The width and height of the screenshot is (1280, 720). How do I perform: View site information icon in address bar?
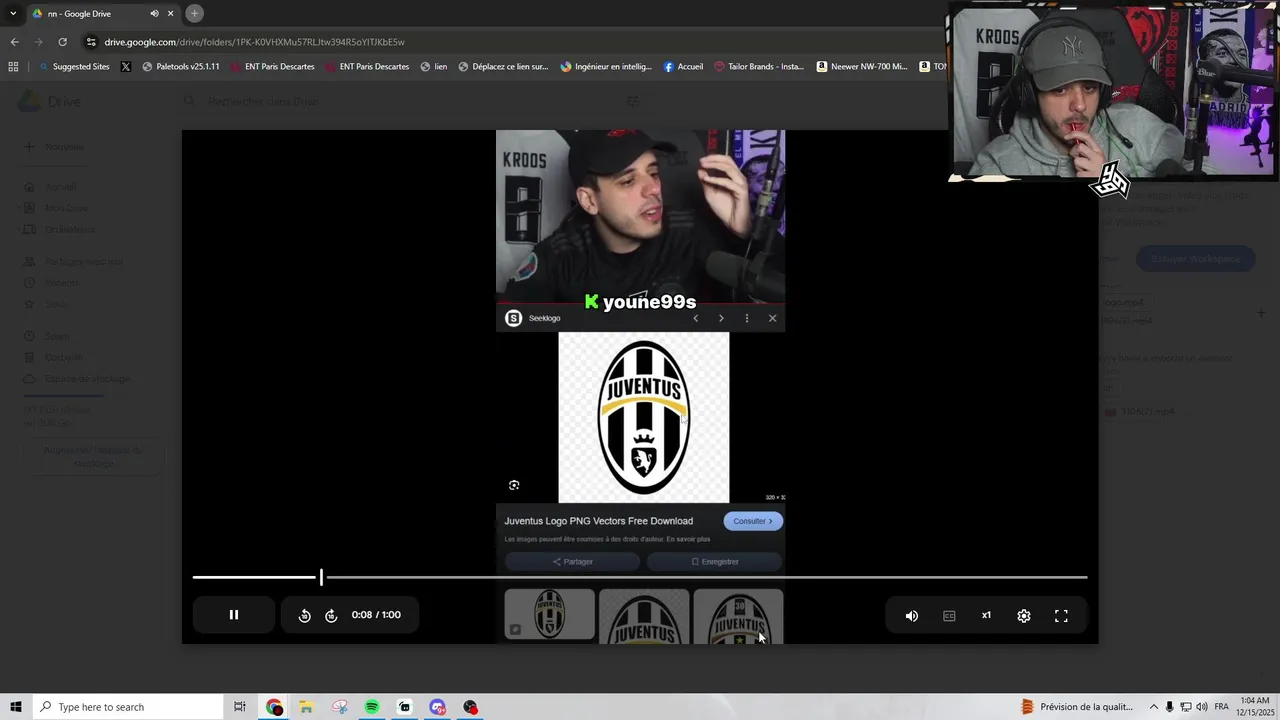click(x=91, y=42)
